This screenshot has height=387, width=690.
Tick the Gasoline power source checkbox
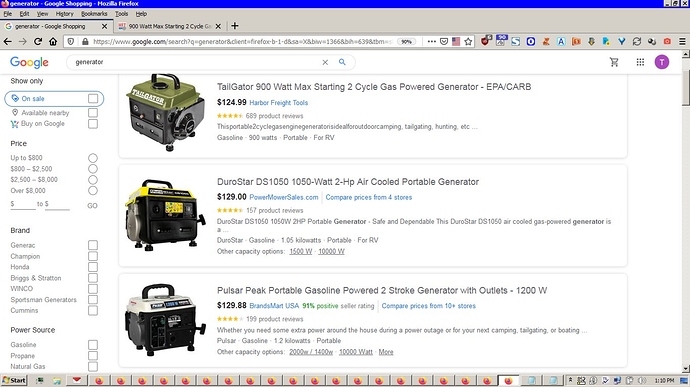pos(93,345)
